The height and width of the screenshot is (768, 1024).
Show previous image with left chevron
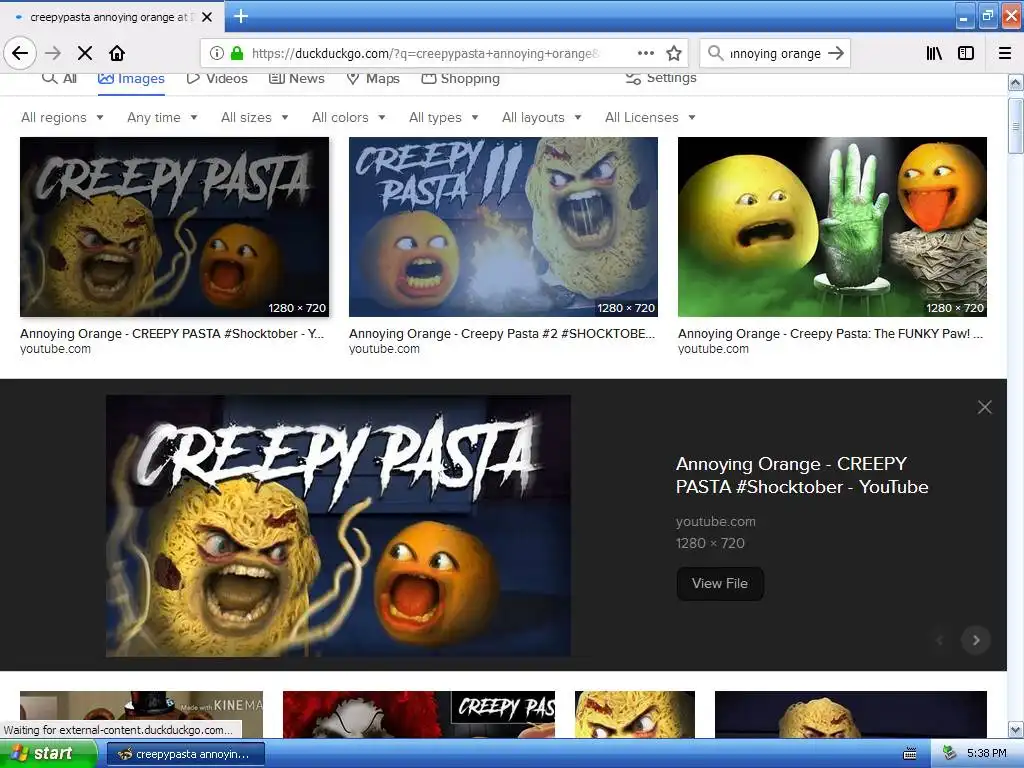[x=940, y=640]
